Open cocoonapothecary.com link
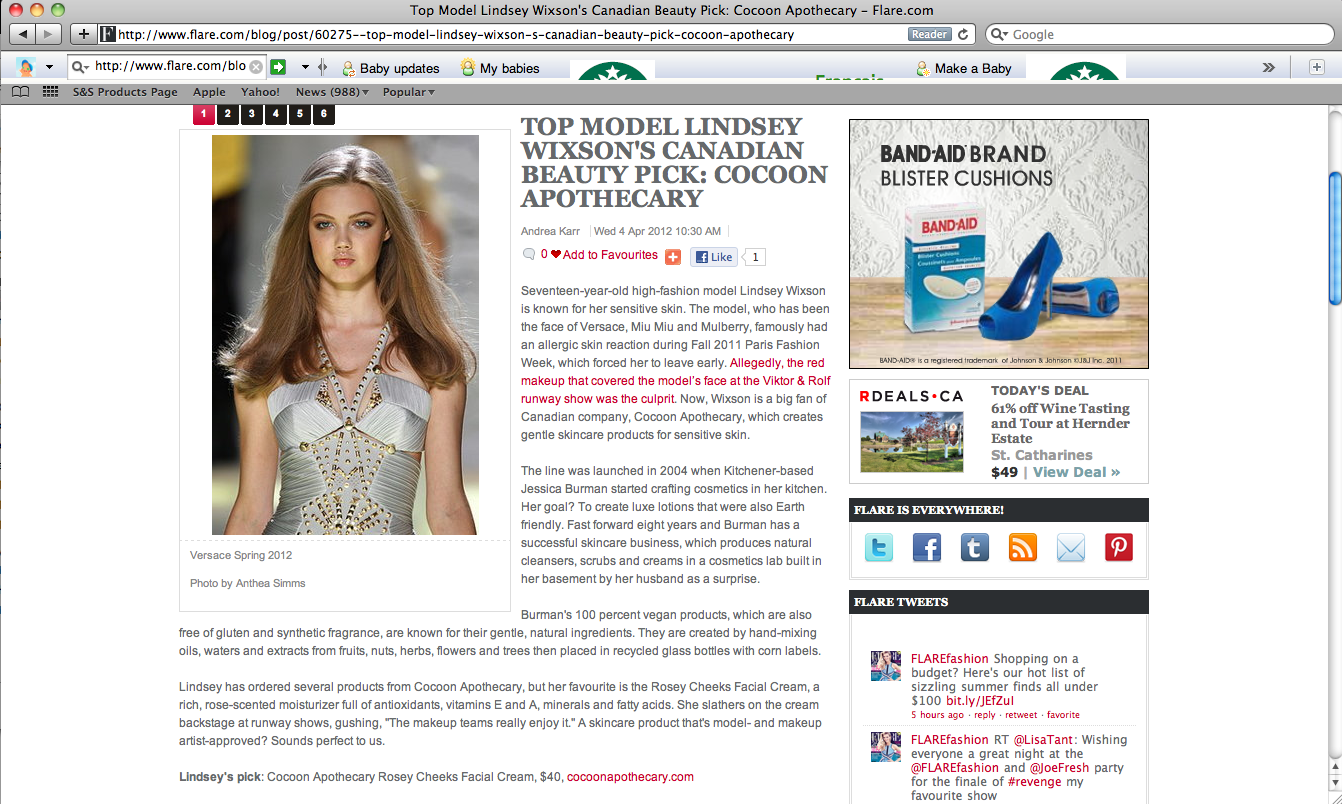1342x804 pixels. coord(630,777)
